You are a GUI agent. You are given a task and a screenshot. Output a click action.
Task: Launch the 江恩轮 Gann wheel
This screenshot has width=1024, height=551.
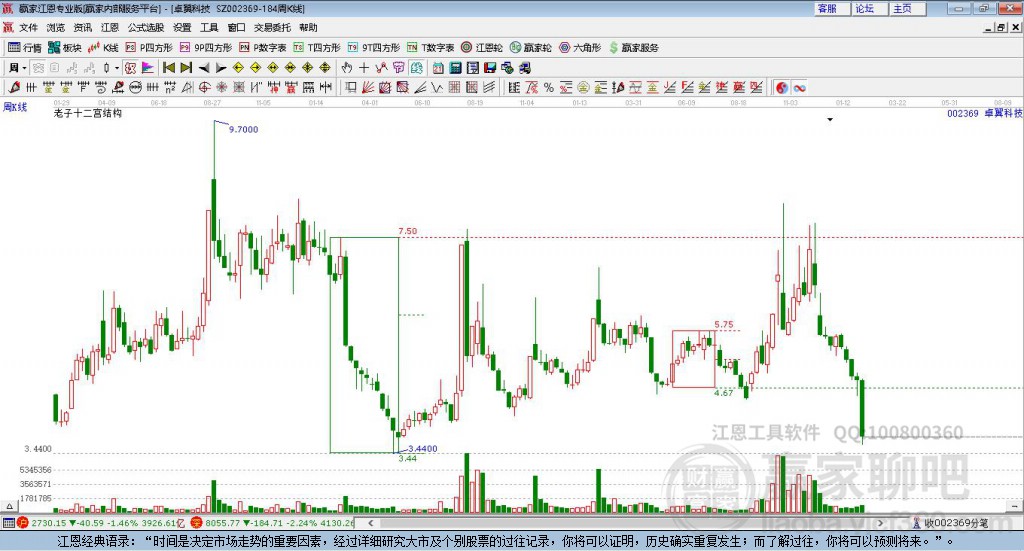(482, 48)
